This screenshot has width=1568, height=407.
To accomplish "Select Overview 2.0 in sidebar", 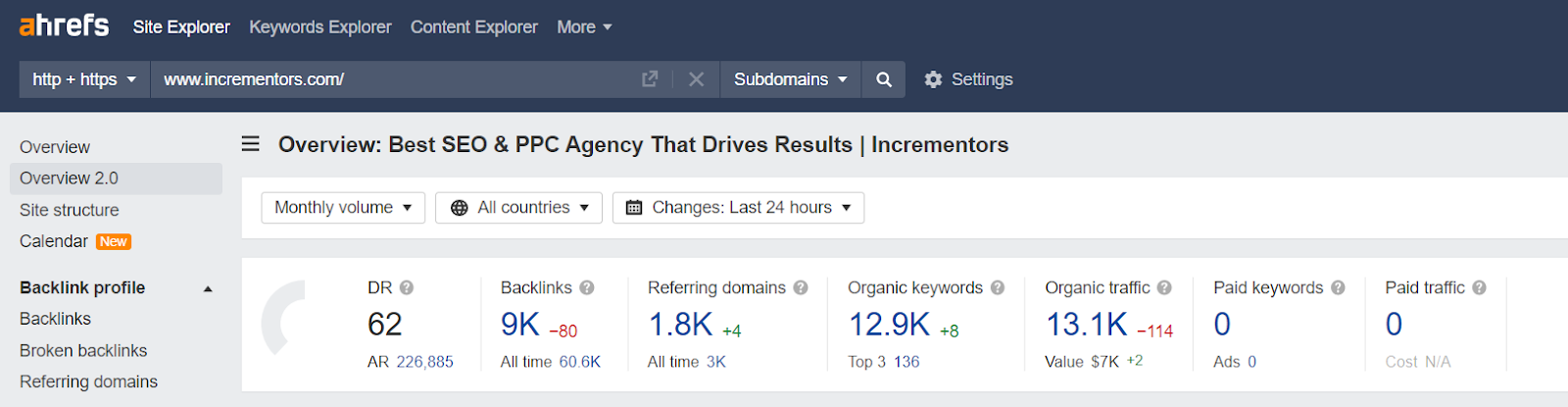I will point(116,178).
